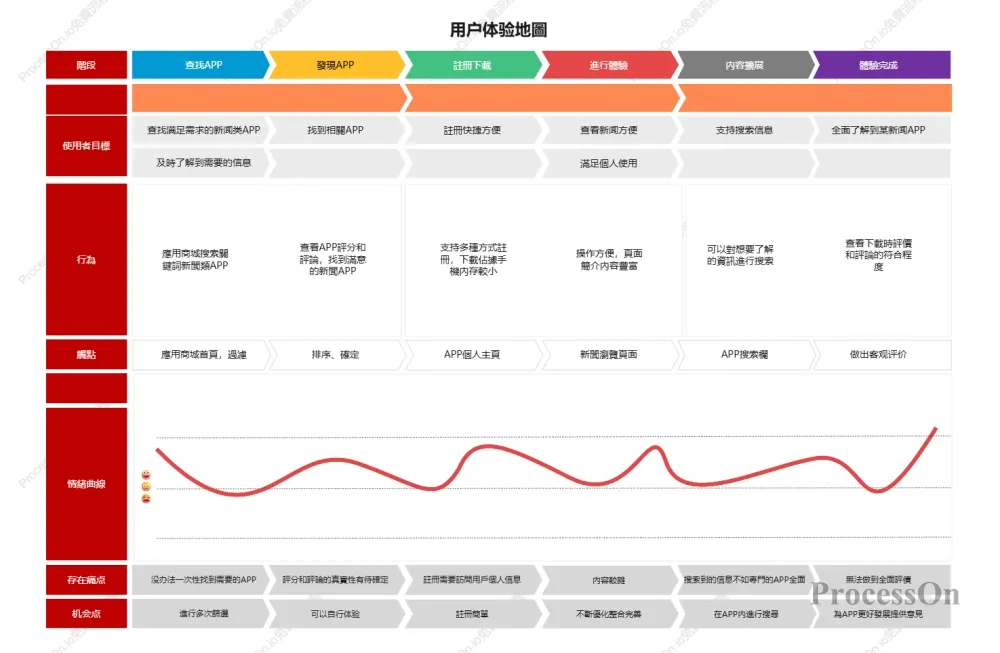Click the 註冊快捷方便 user goal cell
Viewport: 1000px width, 653px height.
pos(472,130)
